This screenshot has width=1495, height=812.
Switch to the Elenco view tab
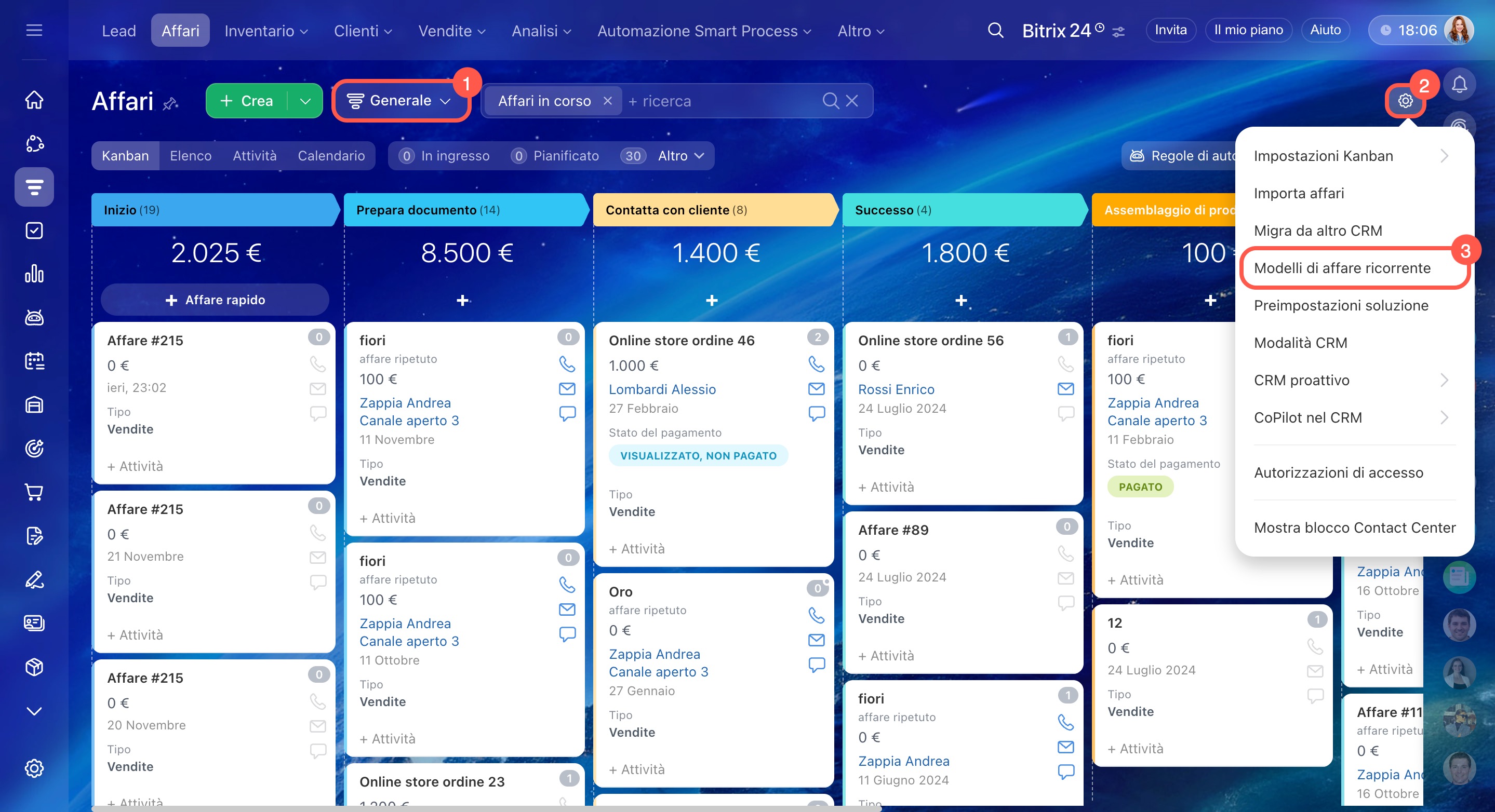click(x=190, y=156)
